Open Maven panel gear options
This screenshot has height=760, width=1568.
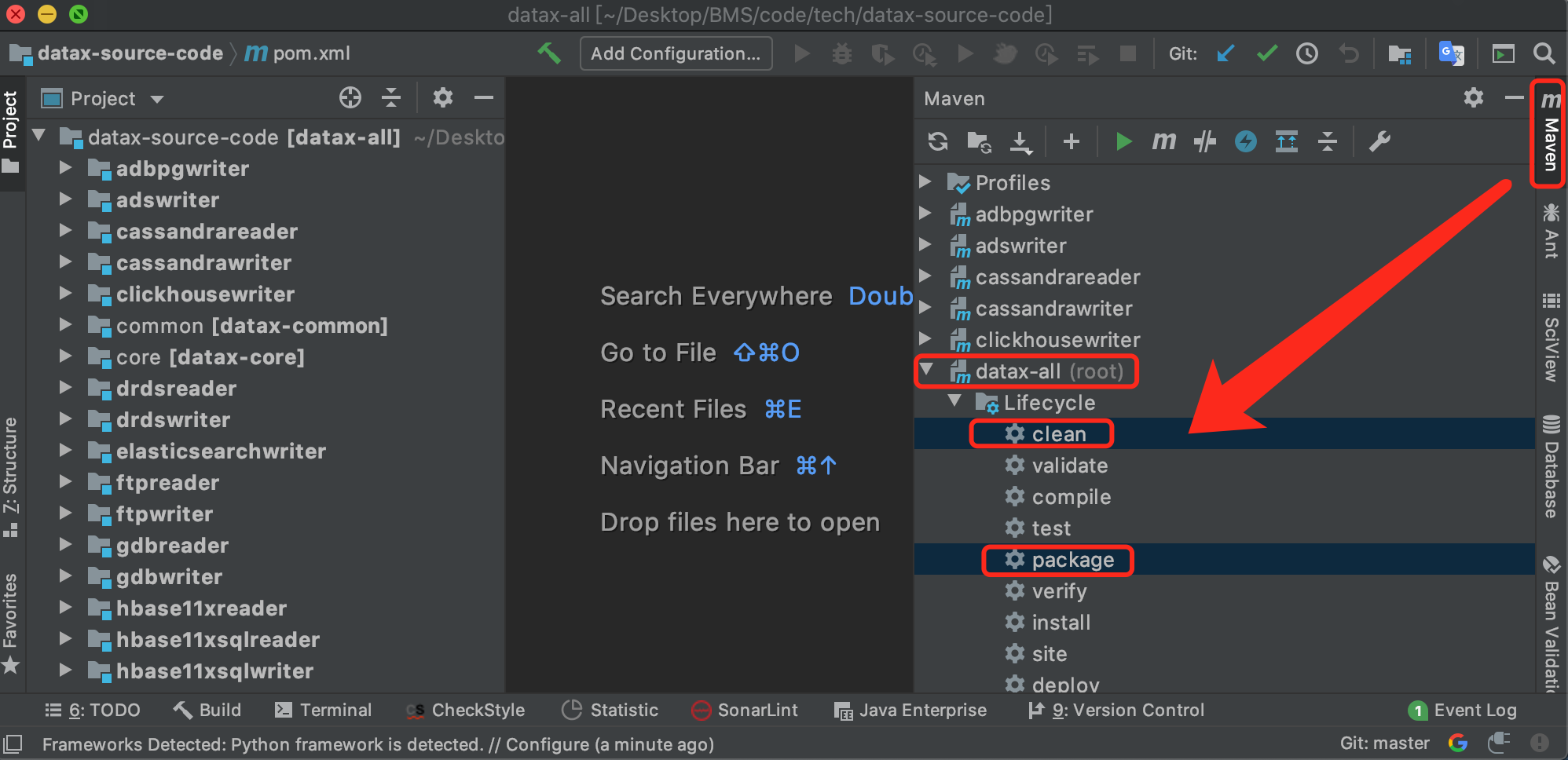[x=1474, y=97]
